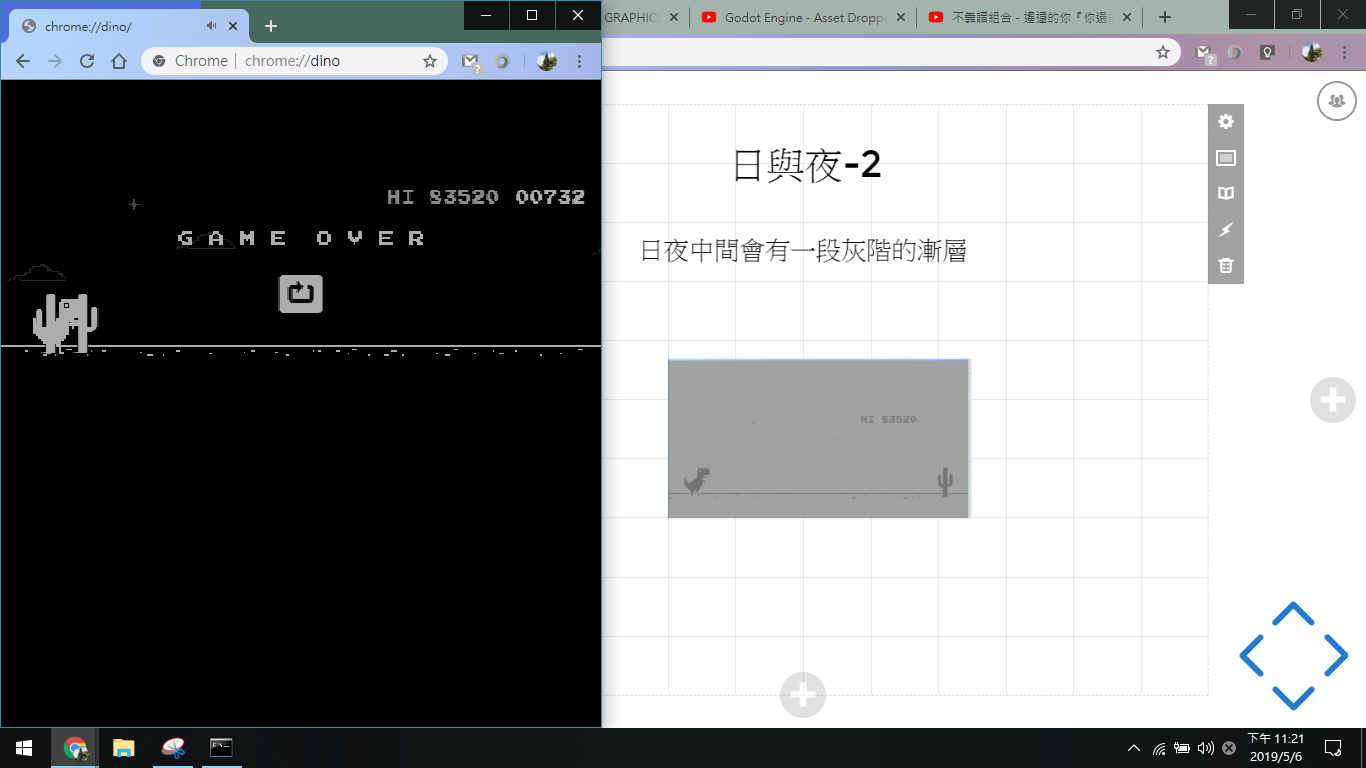1366x768 pixels.
Task: Click the lightbulb extension in the back window
Action: click(x=1267, y=52)
